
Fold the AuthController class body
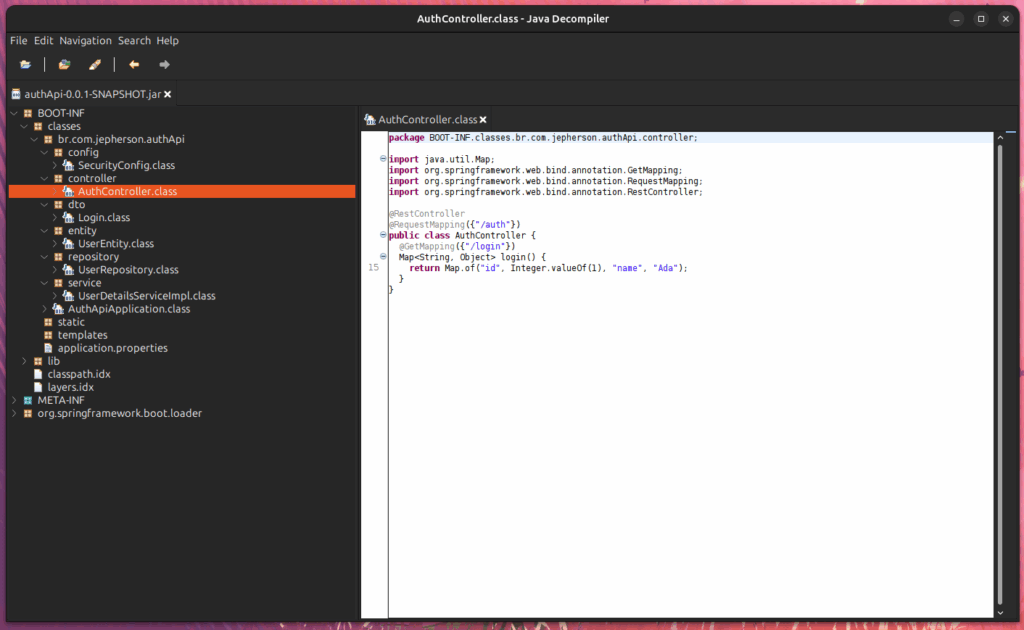coord(383,236)
